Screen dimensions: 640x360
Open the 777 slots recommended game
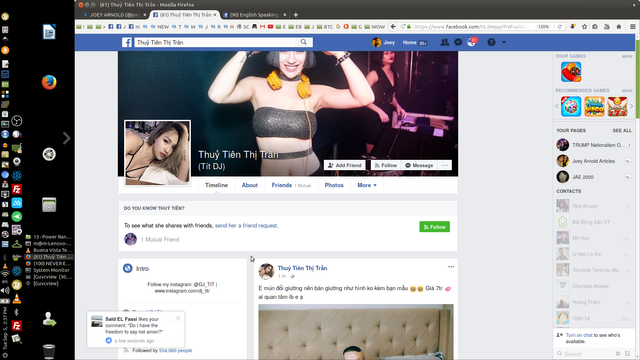pyautogui.click(x=617, y=107)
